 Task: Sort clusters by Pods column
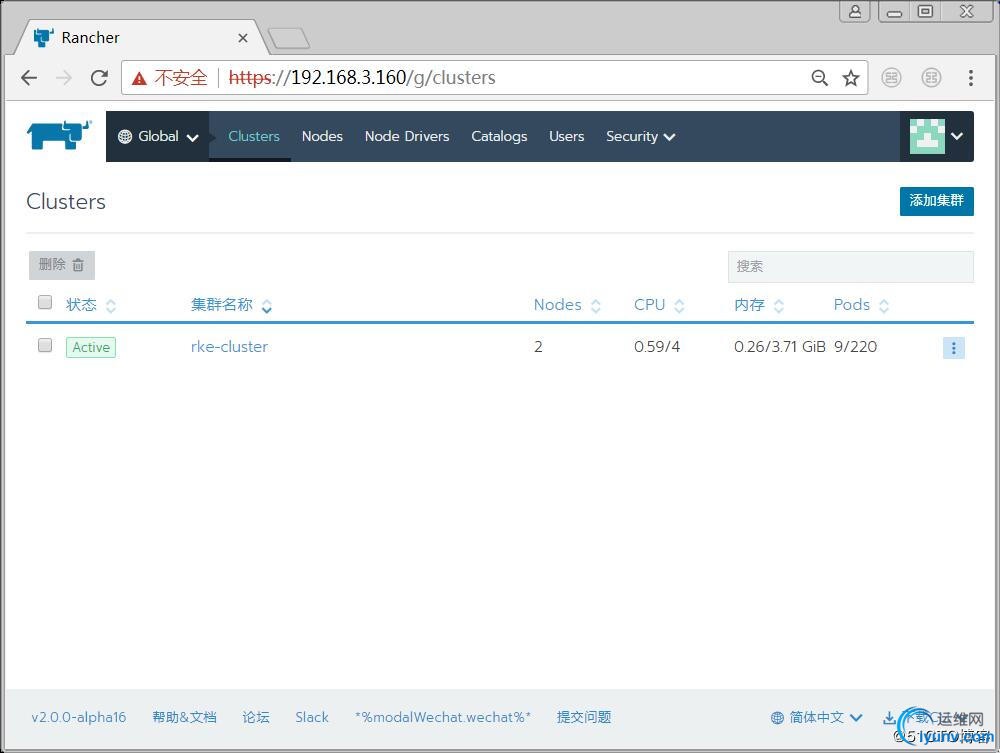click(x=861, y=305)
